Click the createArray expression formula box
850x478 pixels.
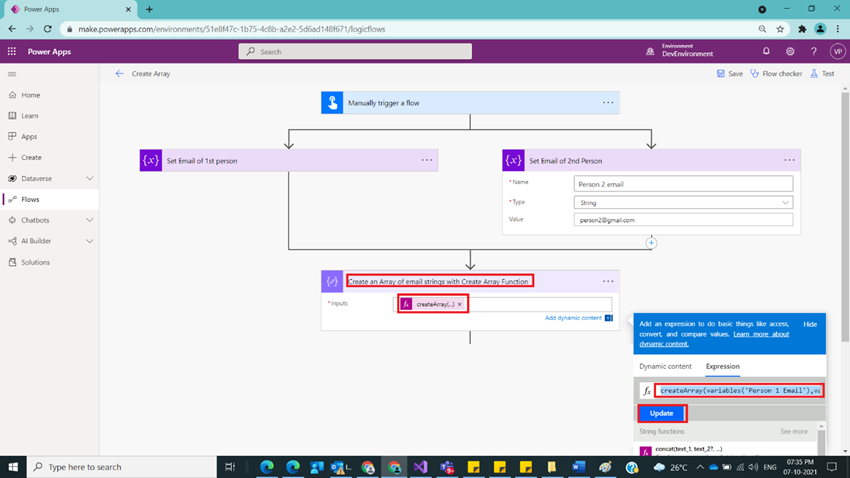pyautogui.click(x=740, y=390)
